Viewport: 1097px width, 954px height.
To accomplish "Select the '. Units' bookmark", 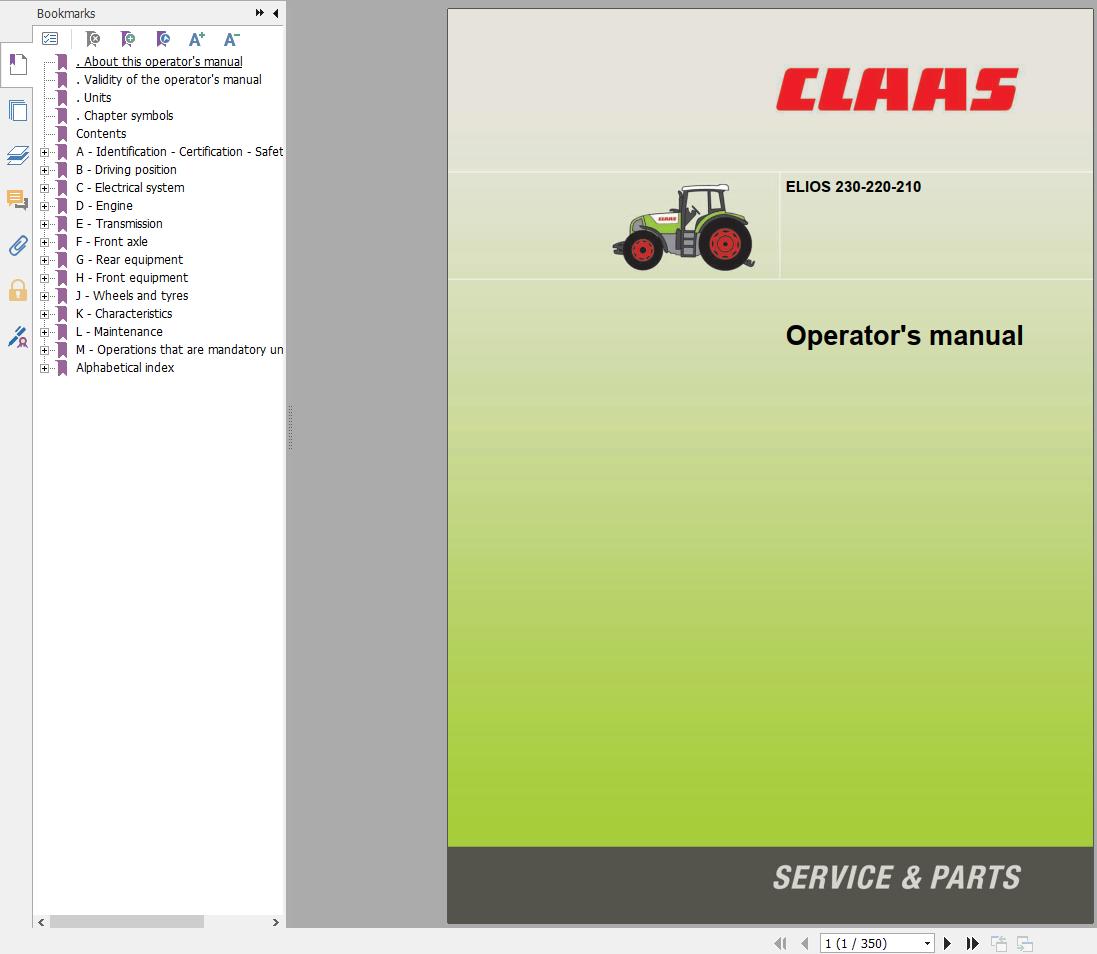I will [x=94, y=98].
